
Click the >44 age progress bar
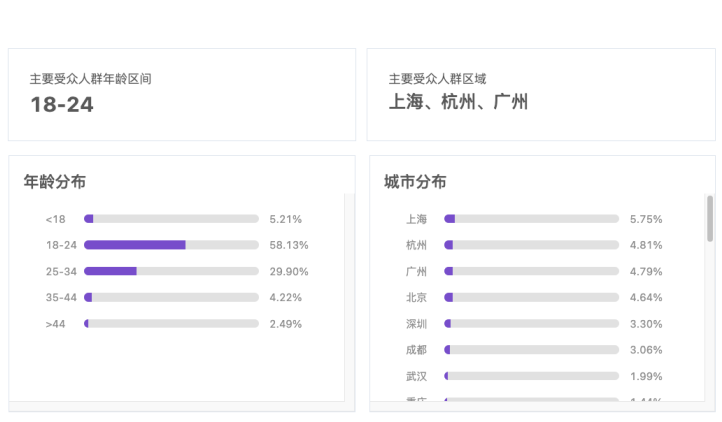pos(171,323)
